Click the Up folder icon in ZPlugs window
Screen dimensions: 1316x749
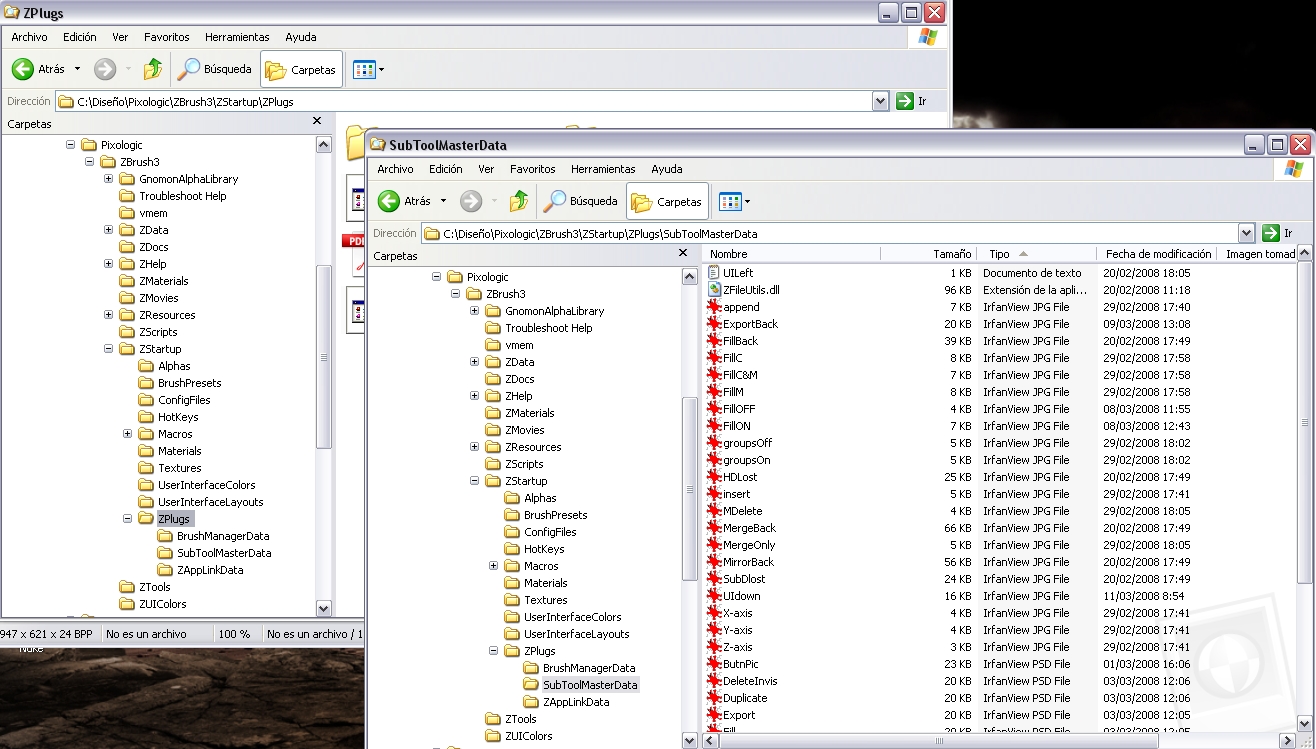[x=152, y=69]
